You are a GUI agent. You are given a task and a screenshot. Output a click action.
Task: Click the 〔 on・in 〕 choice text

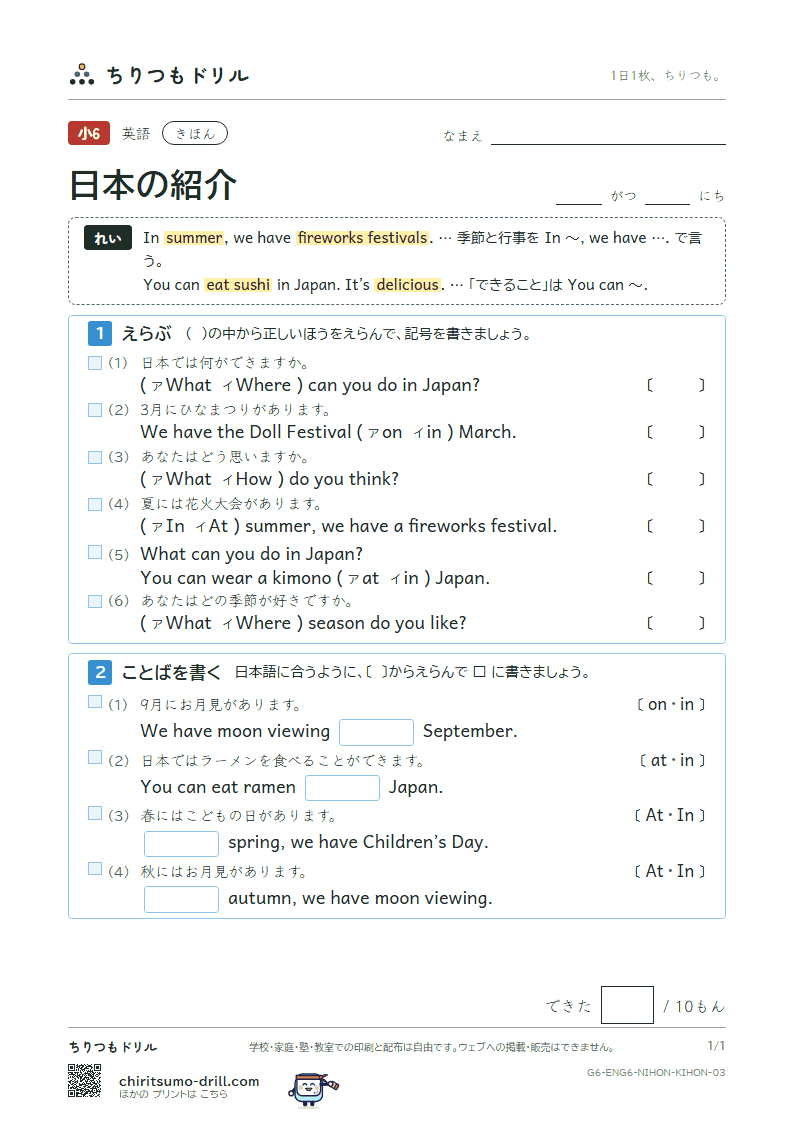pyautogui.click(x=671, y=705)
